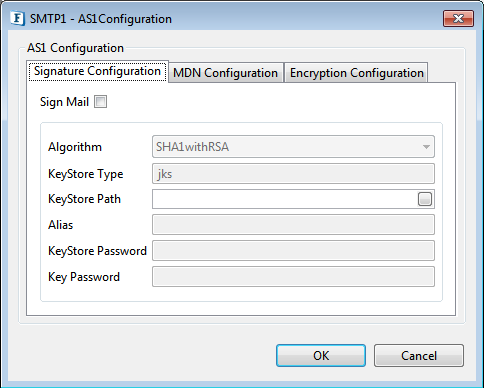
Task: Open the Encryption Configuration tab
Action: pyautogui.click(x=356, y=73)
